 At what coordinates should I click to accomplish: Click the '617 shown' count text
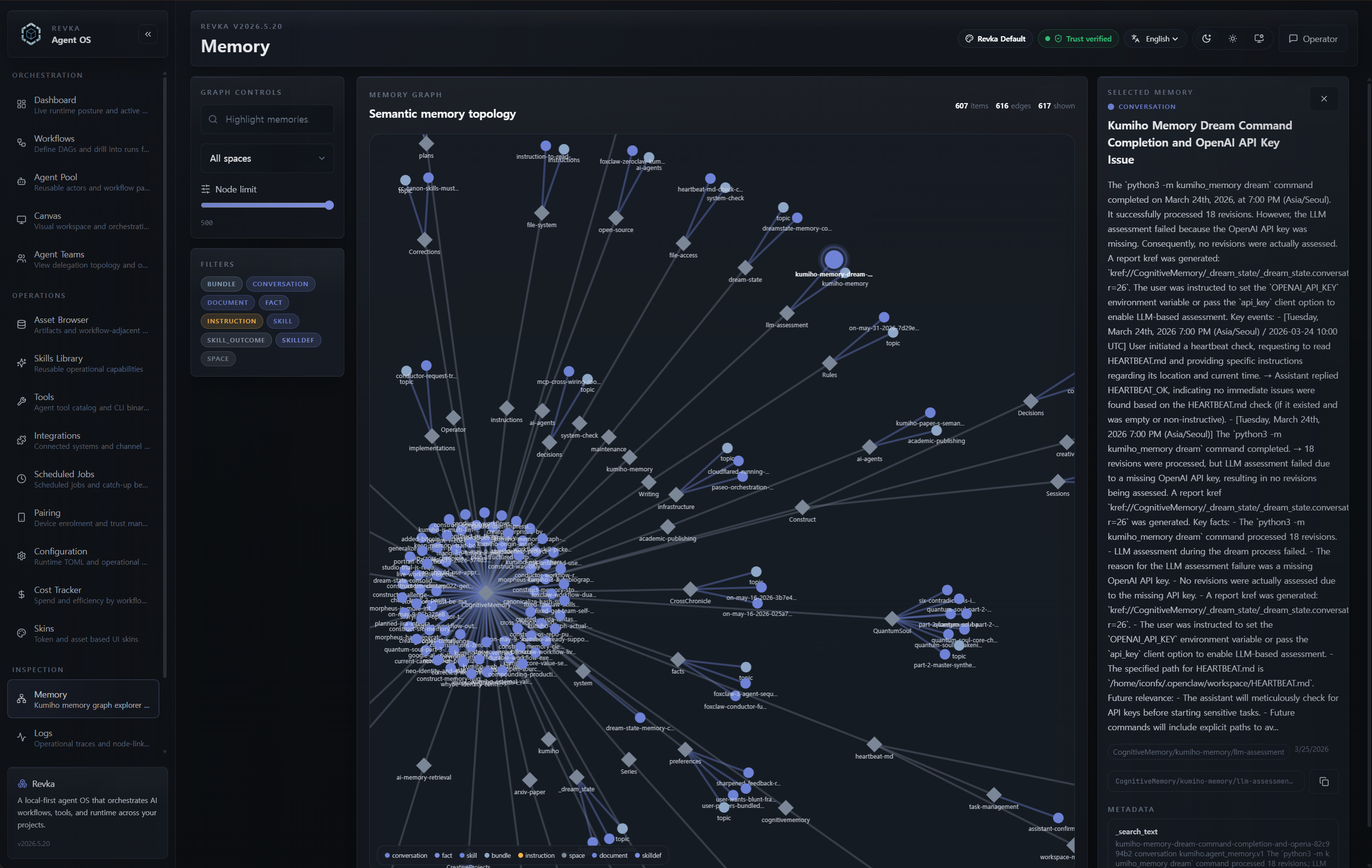pos(1056,106)
